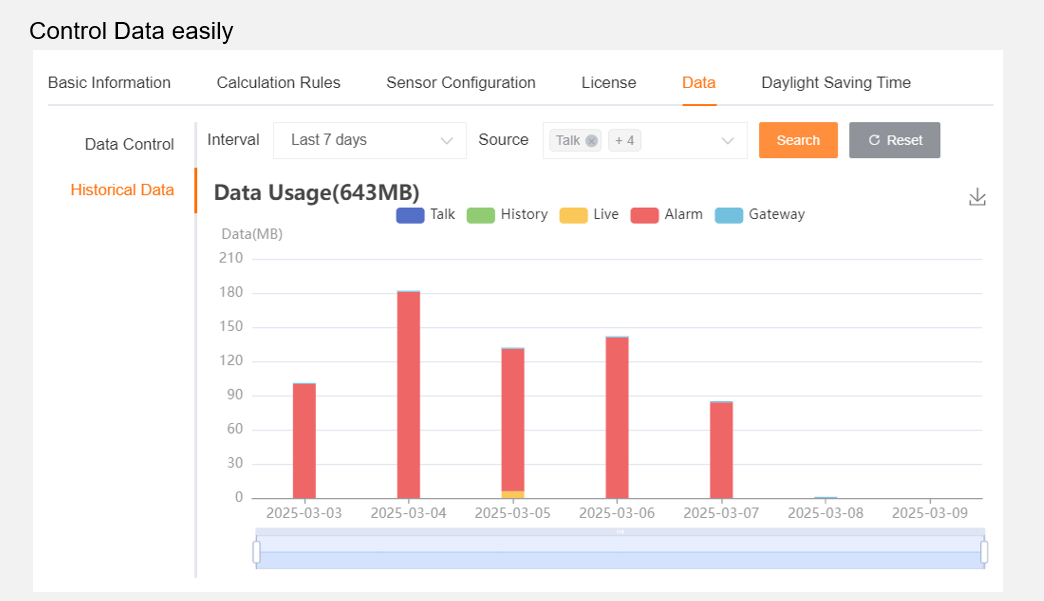Open the Interval dropdown
The image size is (1044, 601).
[369, 140]
